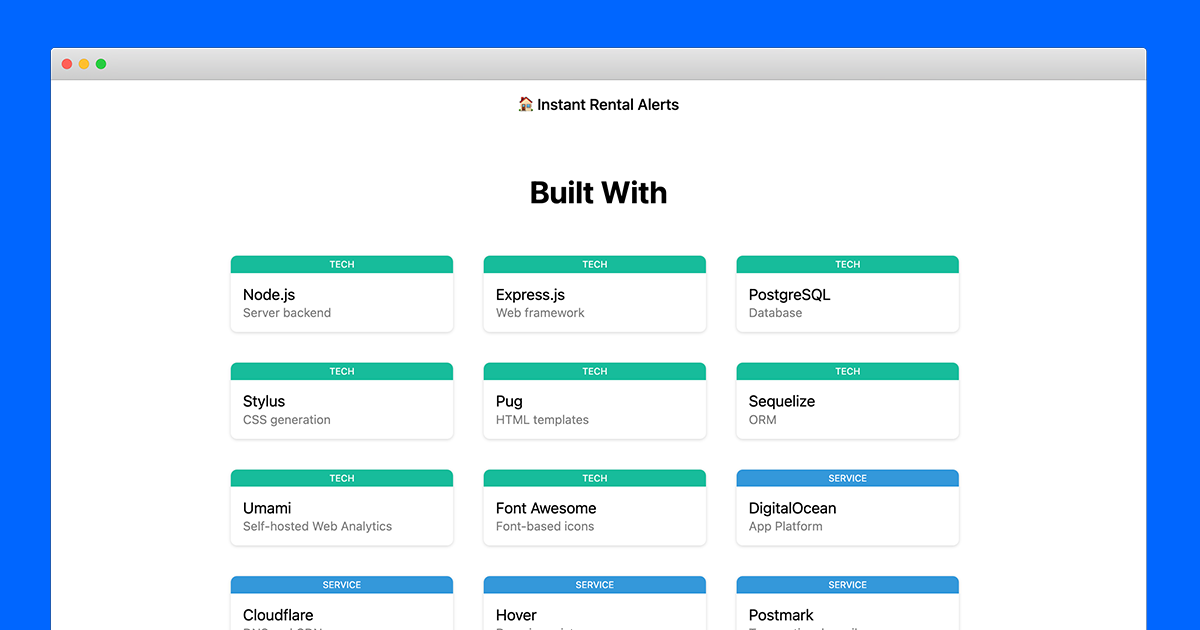Viewport: 1200px width, 630px height.
Task: Click the 'Database' description under PostgreSQL
Action: coord(775,313)
